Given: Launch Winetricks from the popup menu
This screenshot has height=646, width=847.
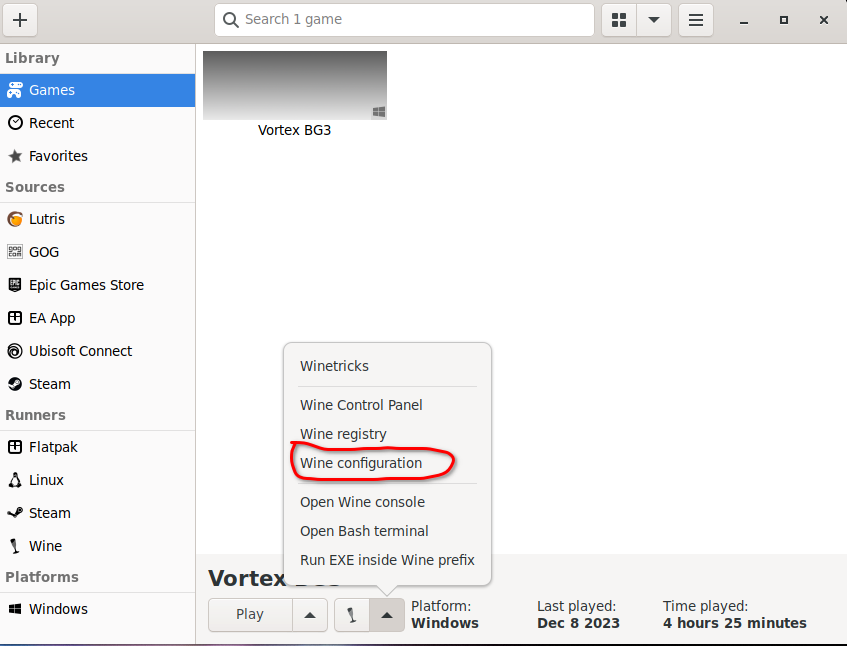Looking at the screenshot, I should pyautogui.click(x=387, y=366).
